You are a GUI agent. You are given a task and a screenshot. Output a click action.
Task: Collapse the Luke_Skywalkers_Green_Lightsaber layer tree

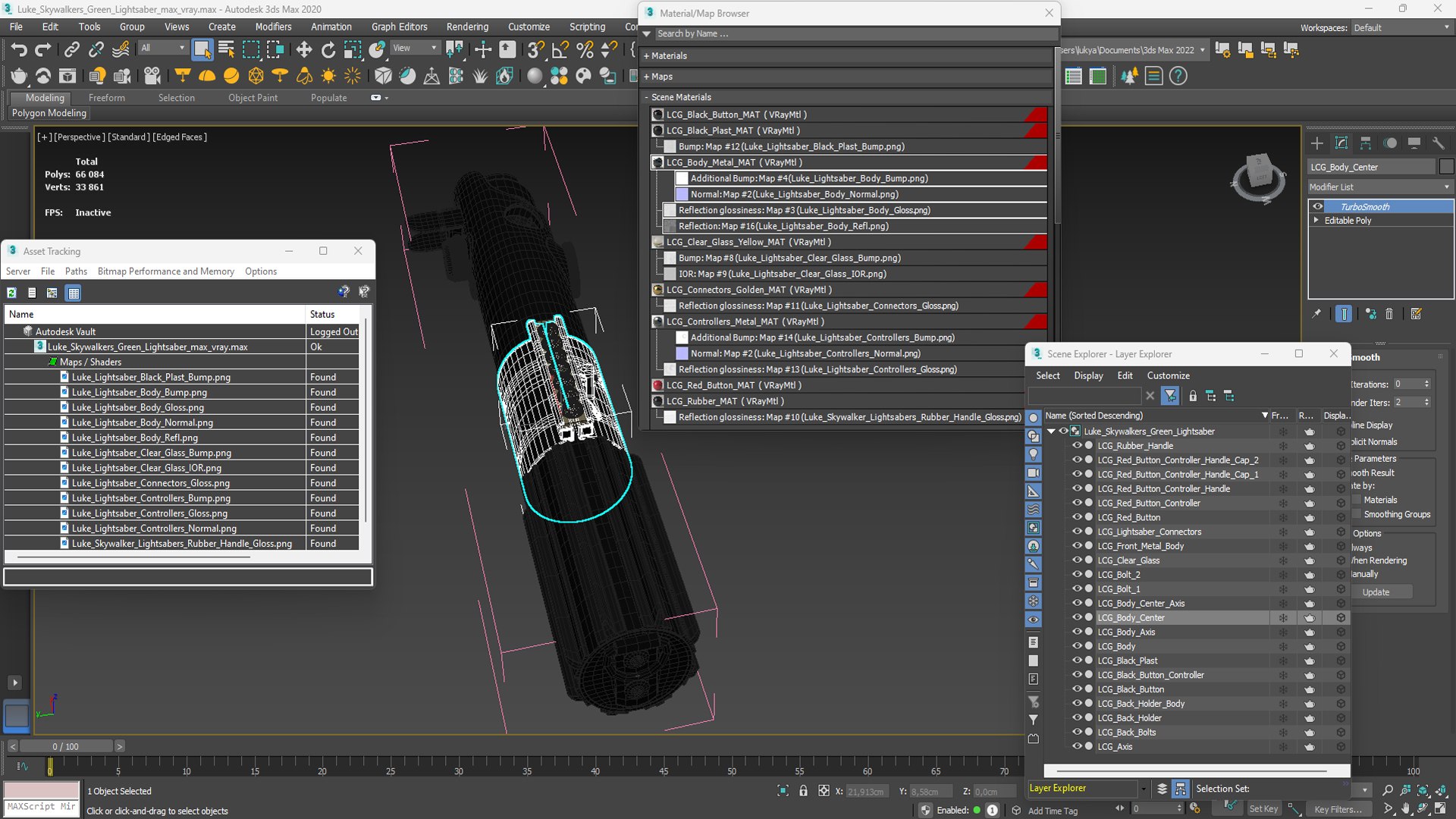click(x=1051, y=431)
